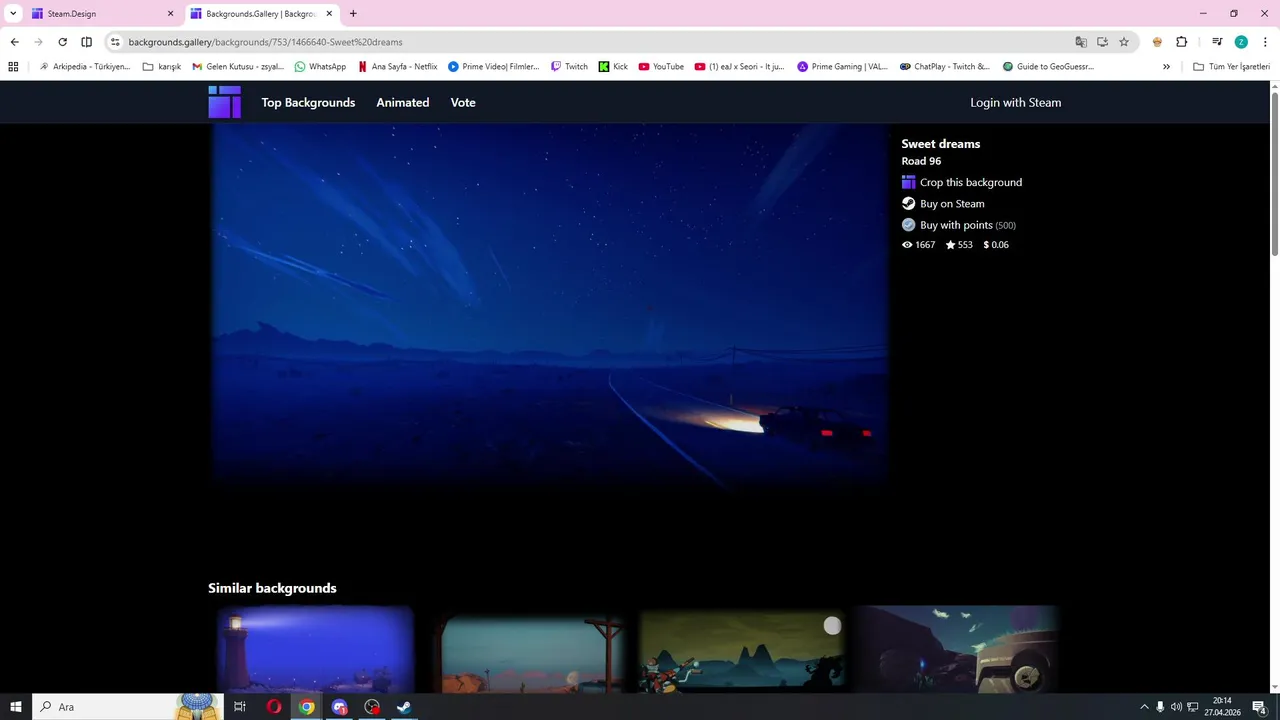The height and width of the screenshot is (720, 1280).
Task: Click the star favorites icon next to 553
Action: click(950, 244)
